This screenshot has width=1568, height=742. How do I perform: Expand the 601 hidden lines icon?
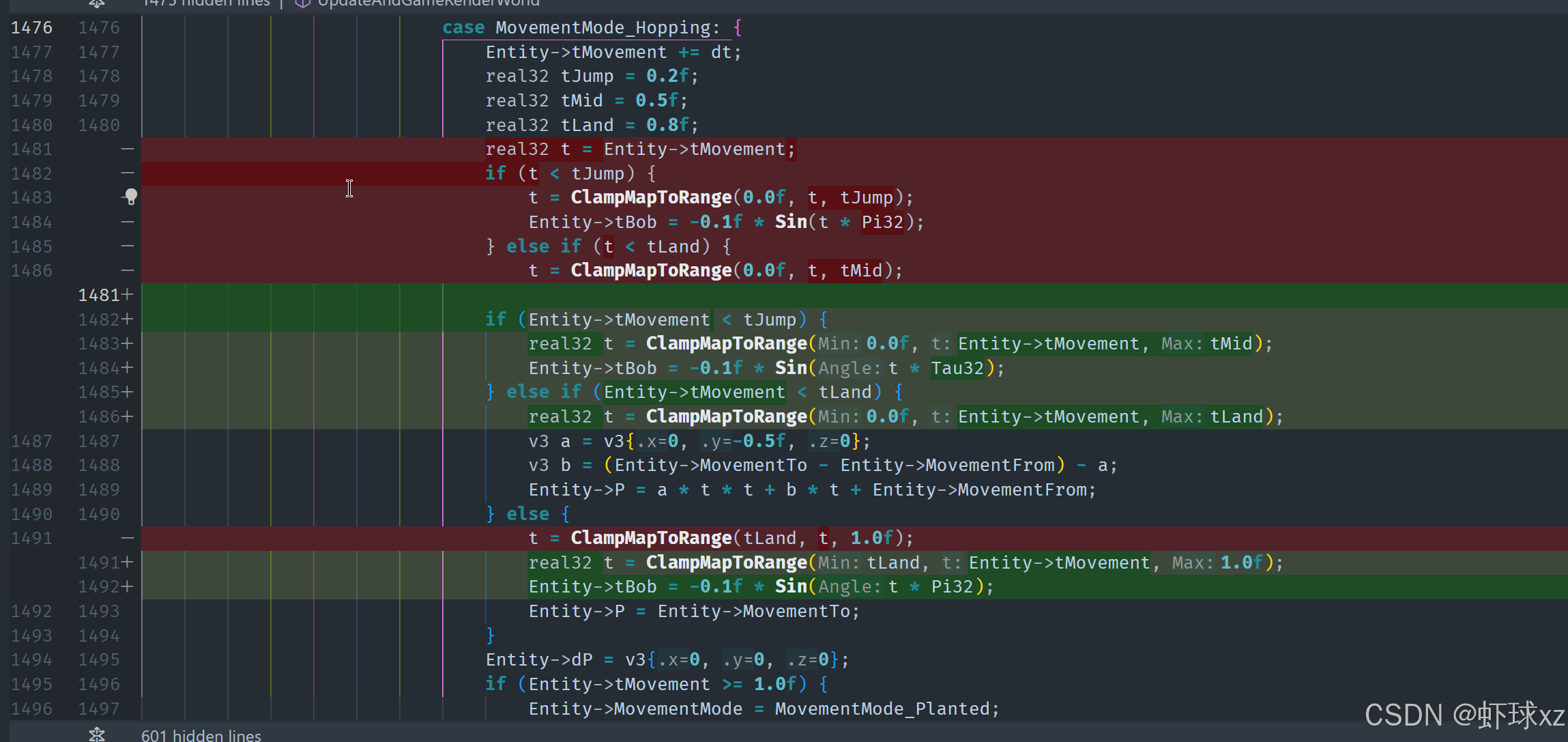pos(97,734)
